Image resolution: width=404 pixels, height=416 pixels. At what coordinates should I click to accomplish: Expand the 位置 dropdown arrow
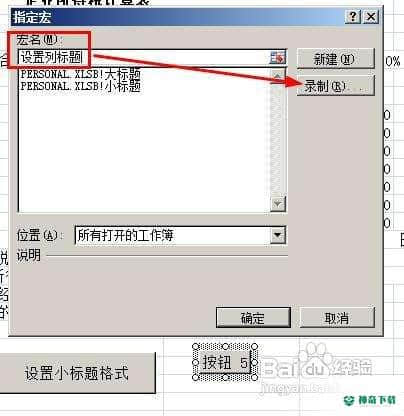tap(277, 235)
